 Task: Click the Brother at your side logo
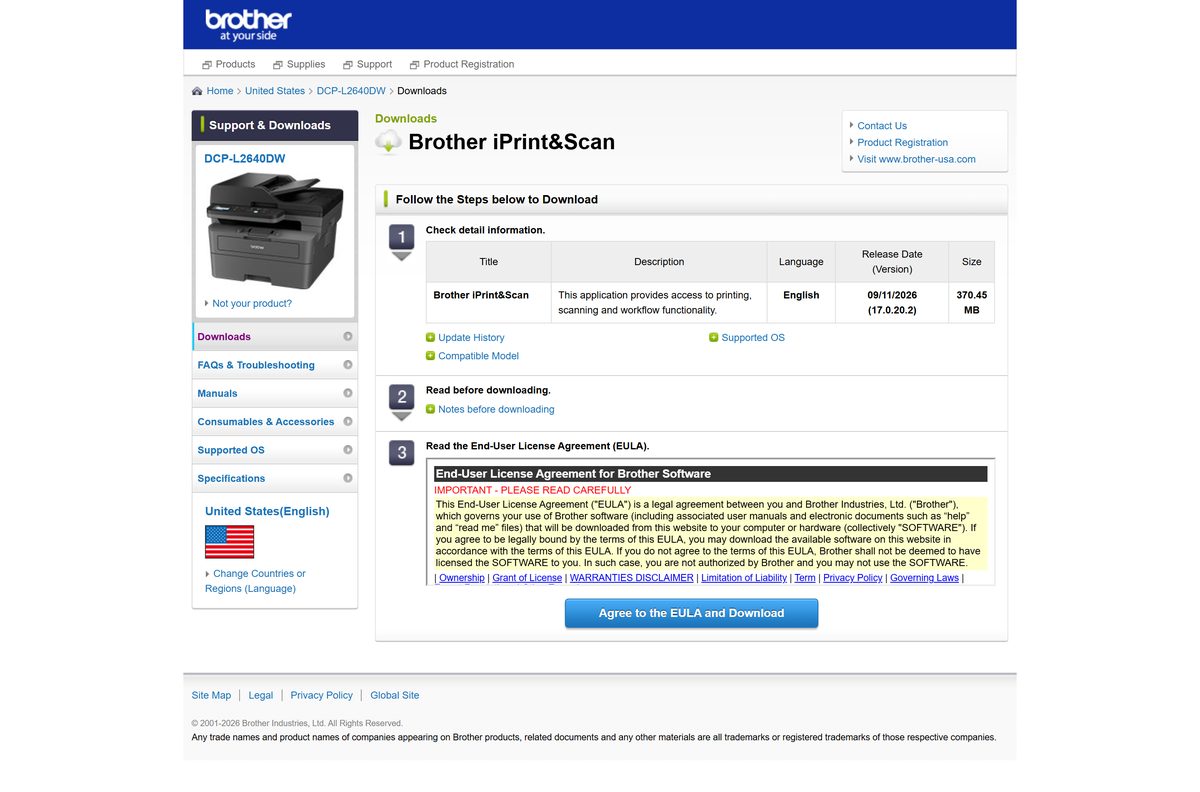(x=248, y=25)
